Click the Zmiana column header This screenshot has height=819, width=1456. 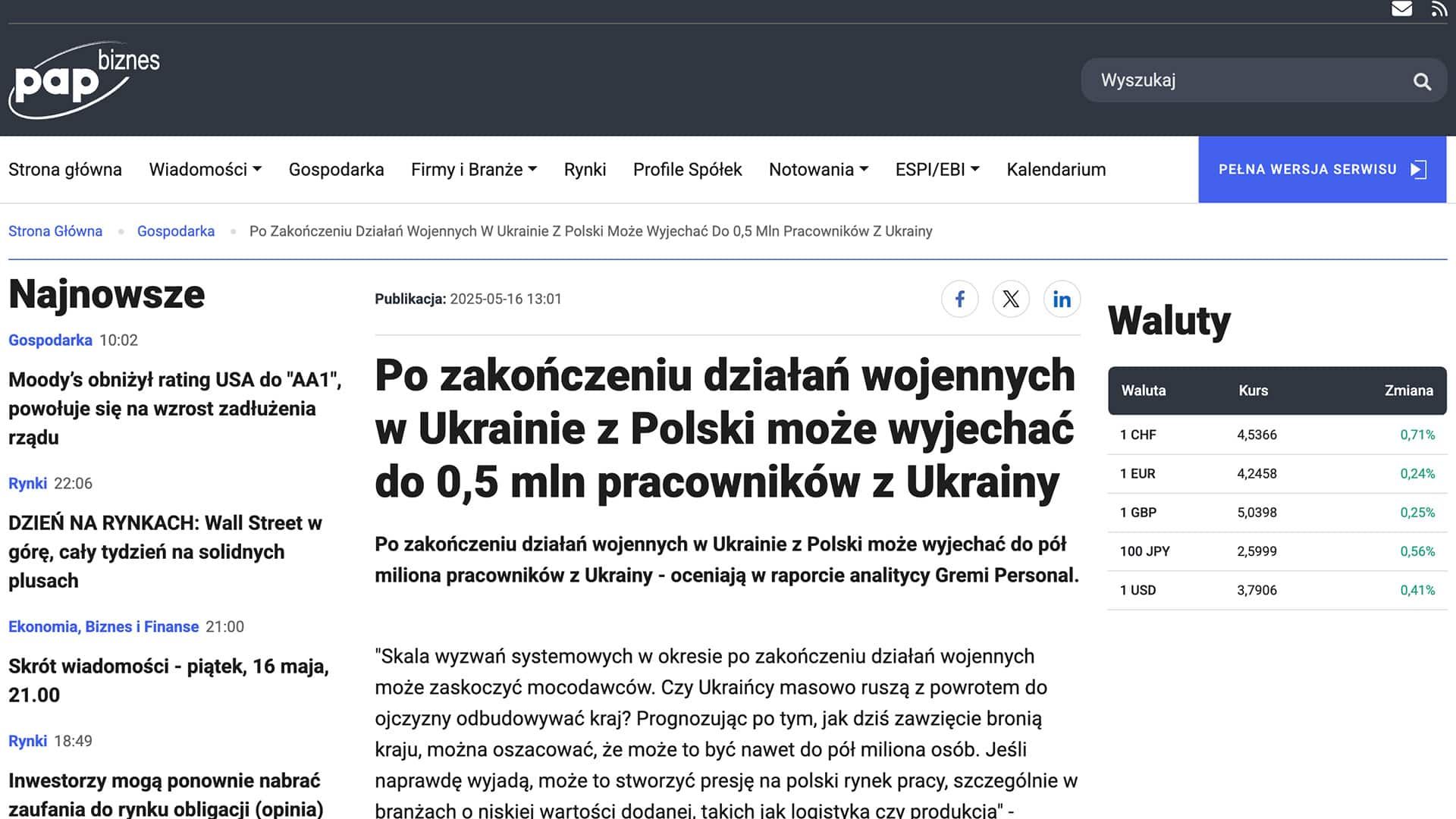[1408, 391]
